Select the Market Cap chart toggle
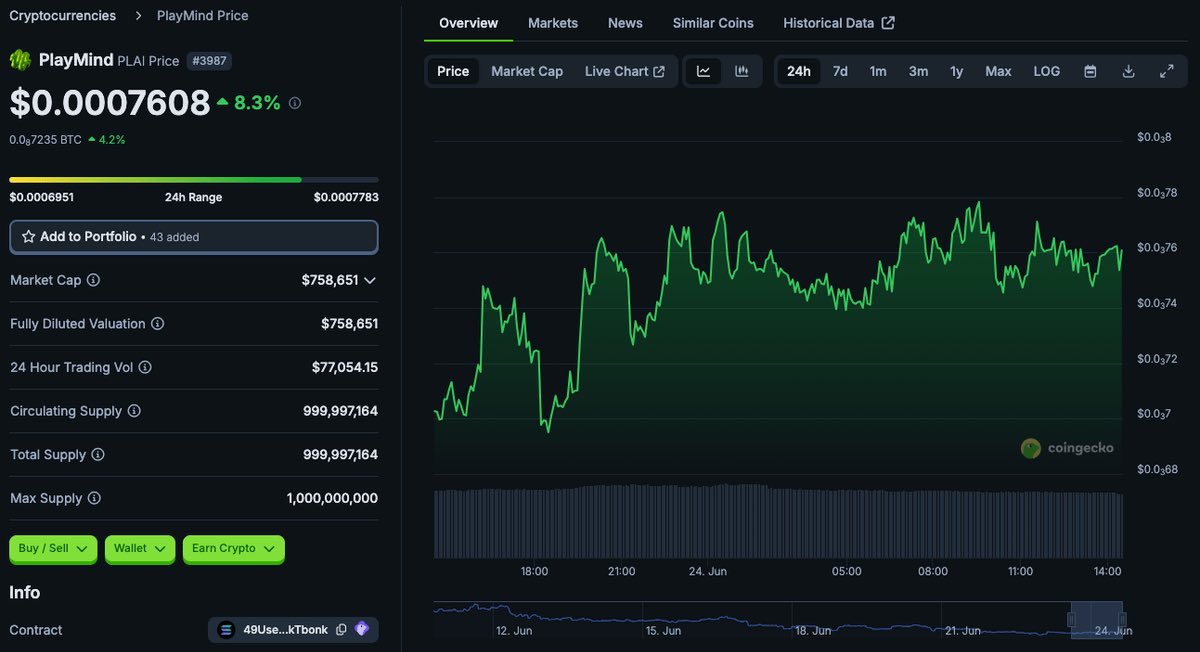 [527, 71]
